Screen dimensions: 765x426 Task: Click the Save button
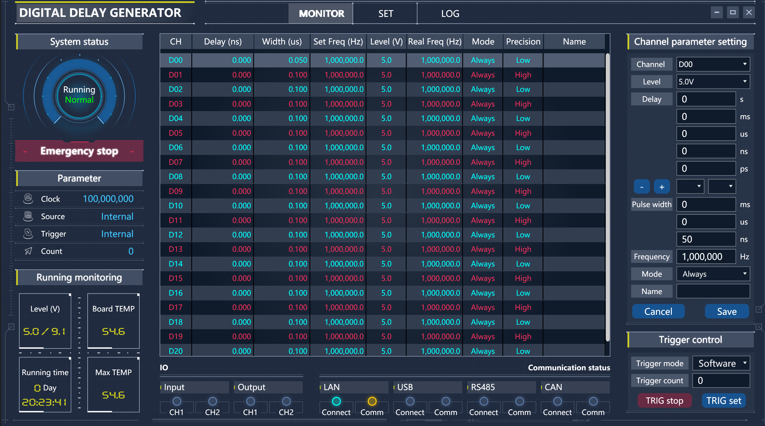[x=726, y=311]
